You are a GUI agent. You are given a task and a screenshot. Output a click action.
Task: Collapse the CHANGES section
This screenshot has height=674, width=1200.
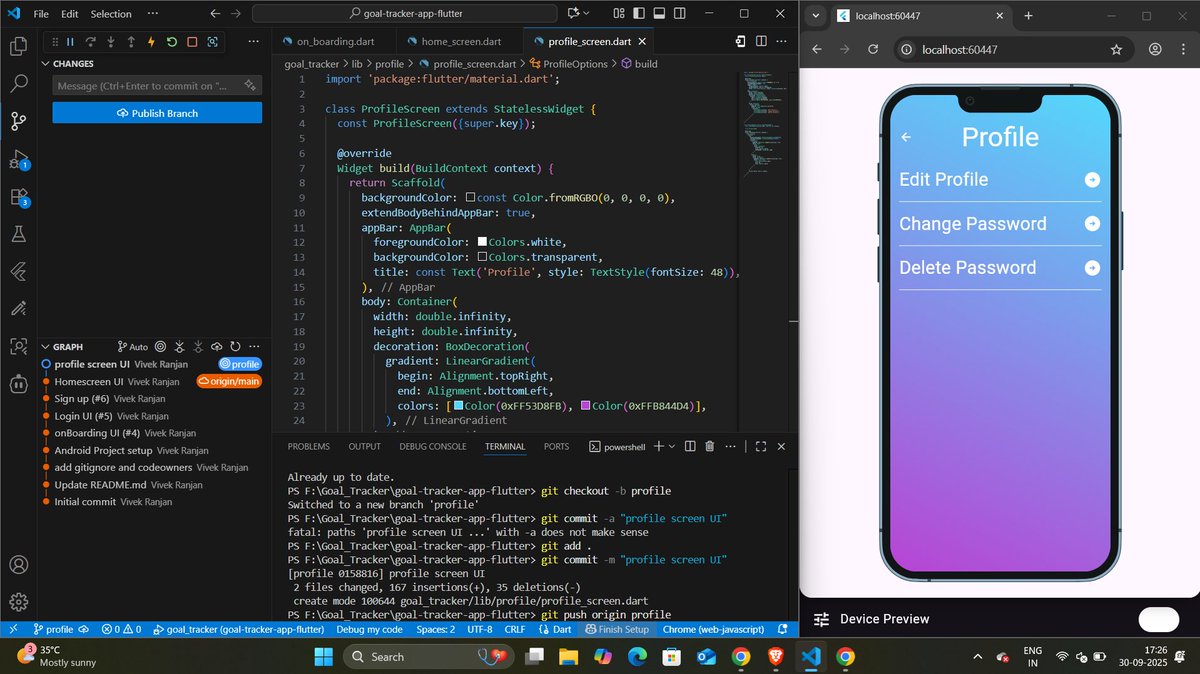pyautogui.click(x=45, y=63)
